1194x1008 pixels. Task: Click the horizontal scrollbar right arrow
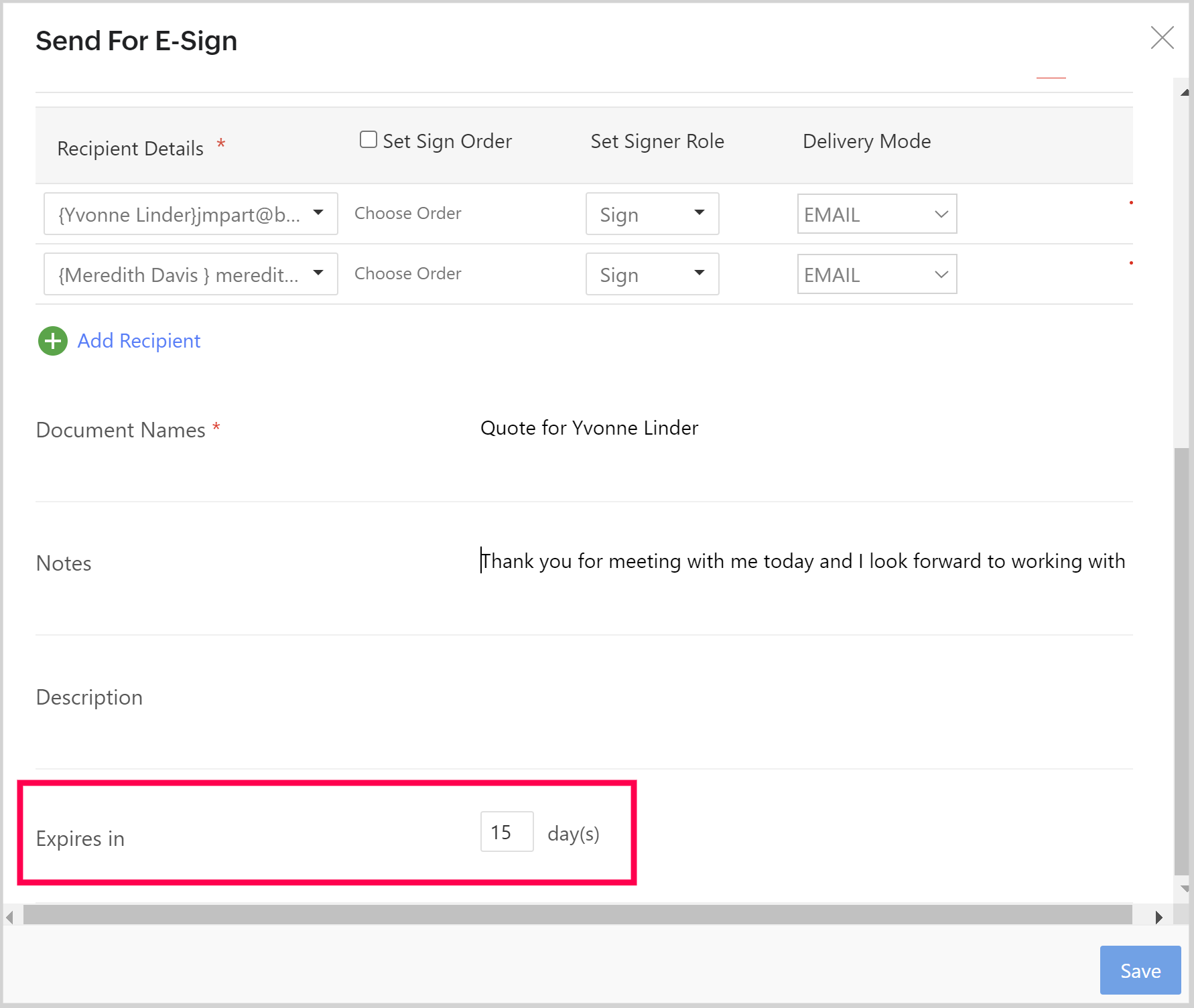(x=1158, y=917)
